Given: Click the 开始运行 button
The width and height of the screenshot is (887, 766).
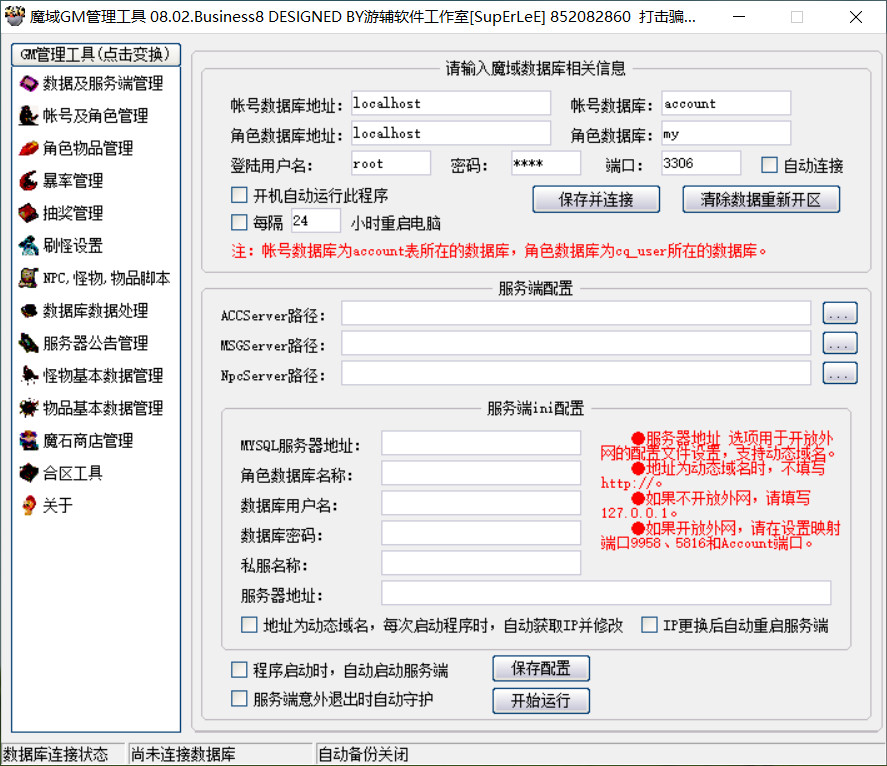Looking at the screenshot, I should click(x=540, y=700).
